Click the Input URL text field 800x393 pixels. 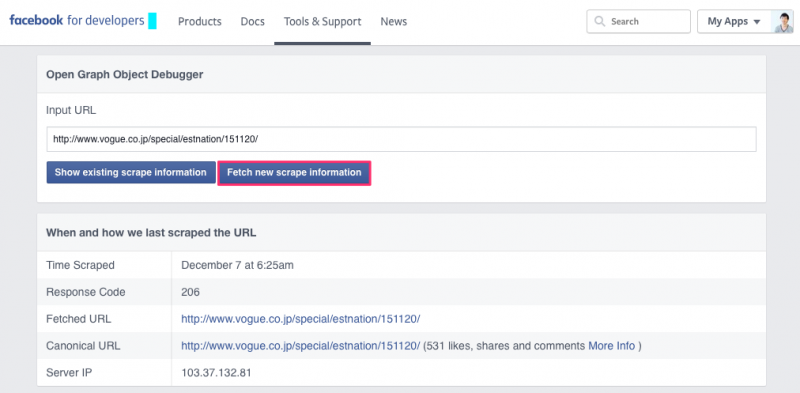(x=401, y=139)
